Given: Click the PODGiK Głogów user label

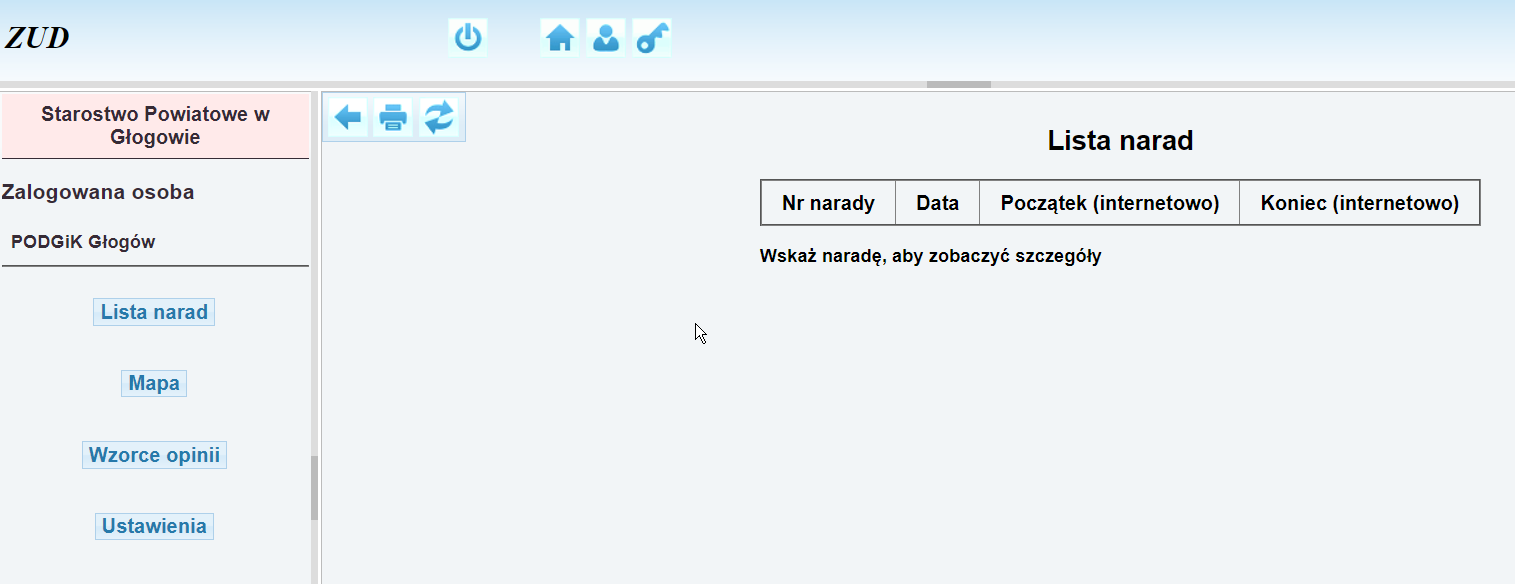Looking at the screenshot, I should tap(81, 241).
